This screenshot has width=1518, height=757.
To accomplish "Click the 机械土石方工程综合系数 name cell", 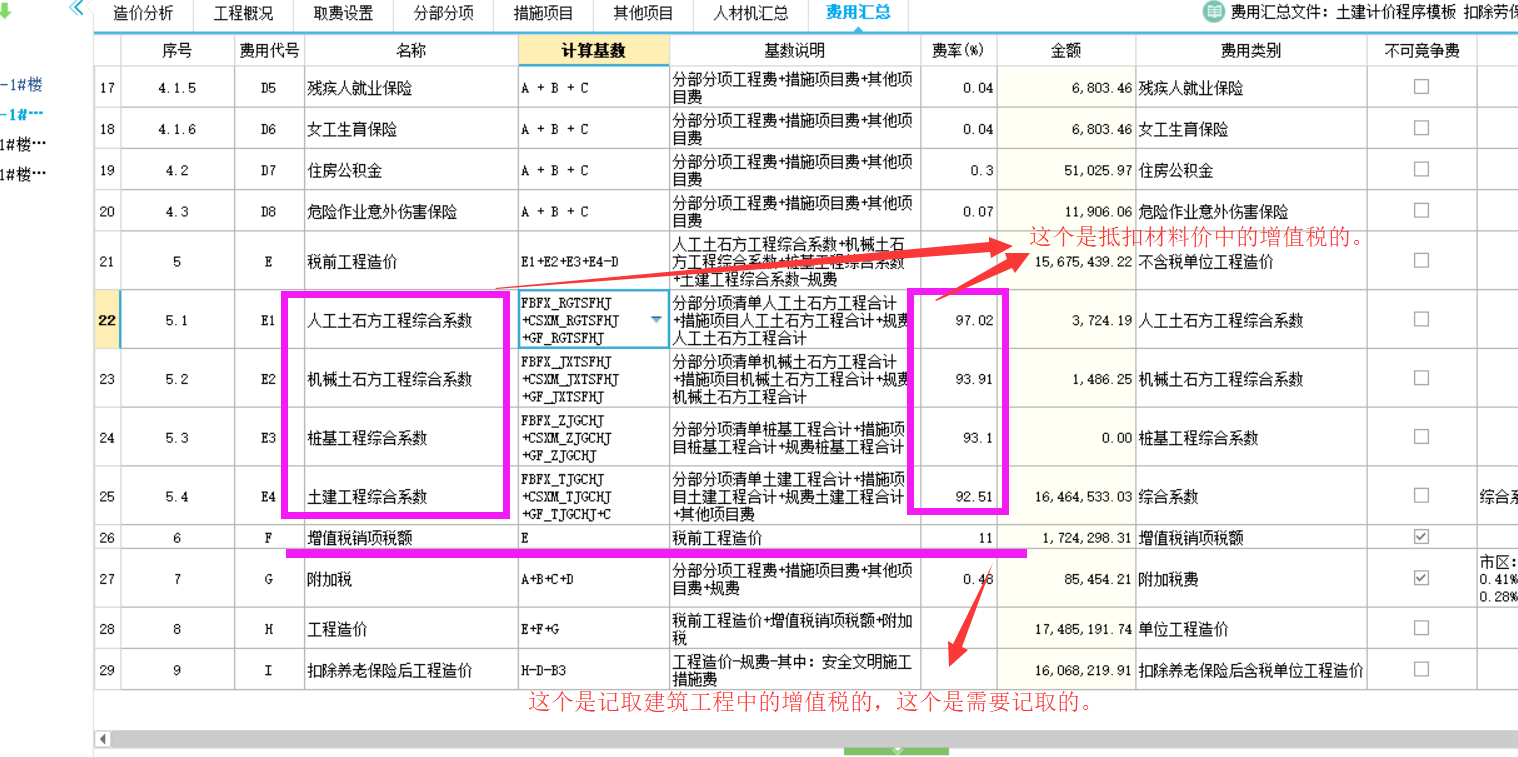I will point(411,379).
